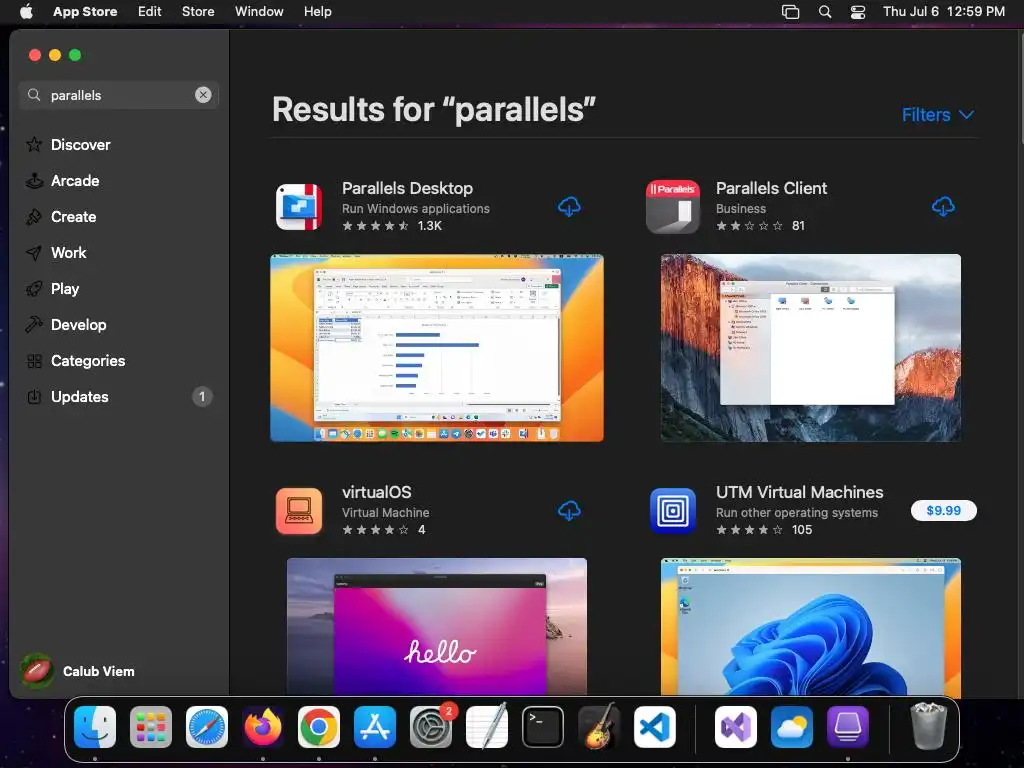Open the App Store menu
This screenshot has width=1024, height=768.
click(x=85, y=11)
